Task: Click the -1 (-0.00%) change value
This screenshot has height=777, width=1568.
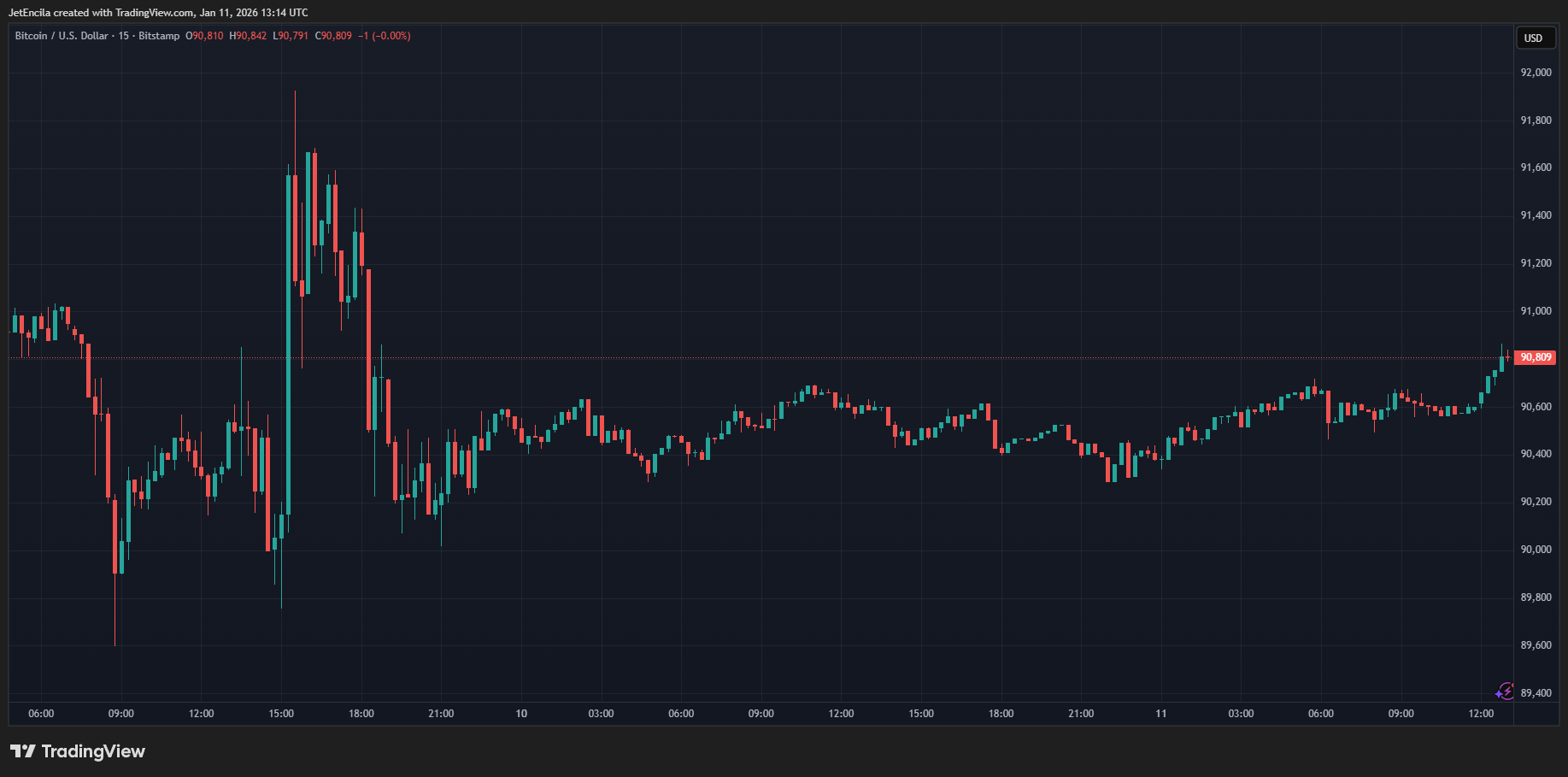Action: coord(385,36)
